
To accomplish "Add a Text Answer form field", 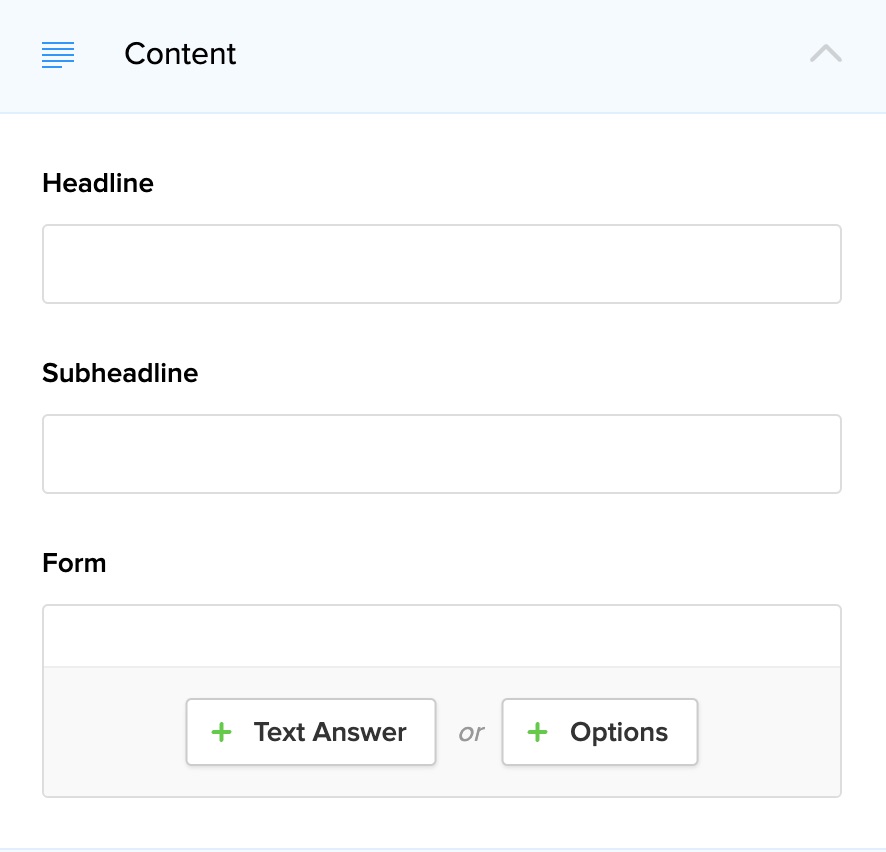I will 311,732.
